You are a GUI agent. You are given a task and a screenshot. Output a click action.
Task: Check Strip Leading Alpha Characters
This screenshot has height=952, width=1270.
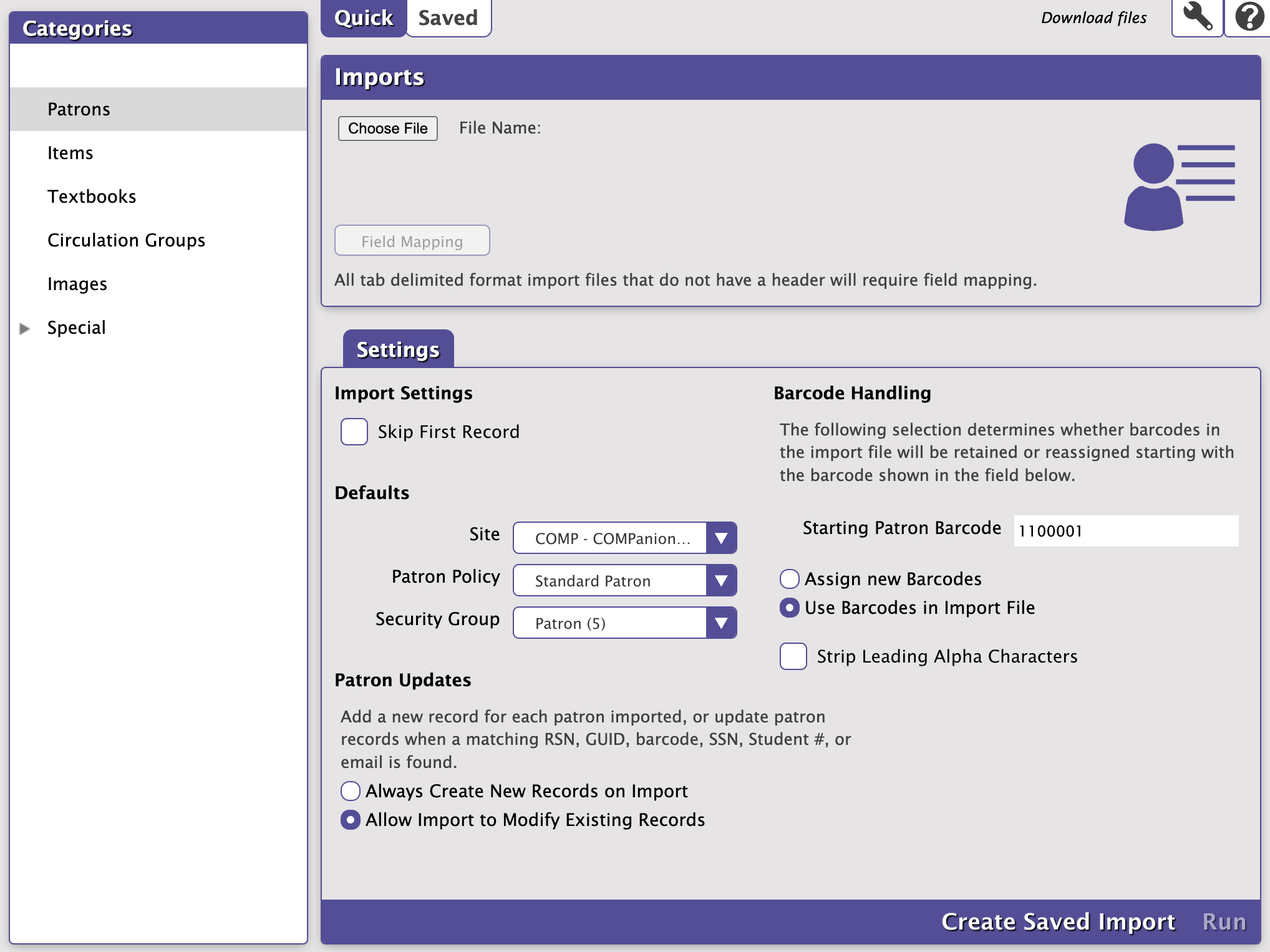tap(793, 656)
